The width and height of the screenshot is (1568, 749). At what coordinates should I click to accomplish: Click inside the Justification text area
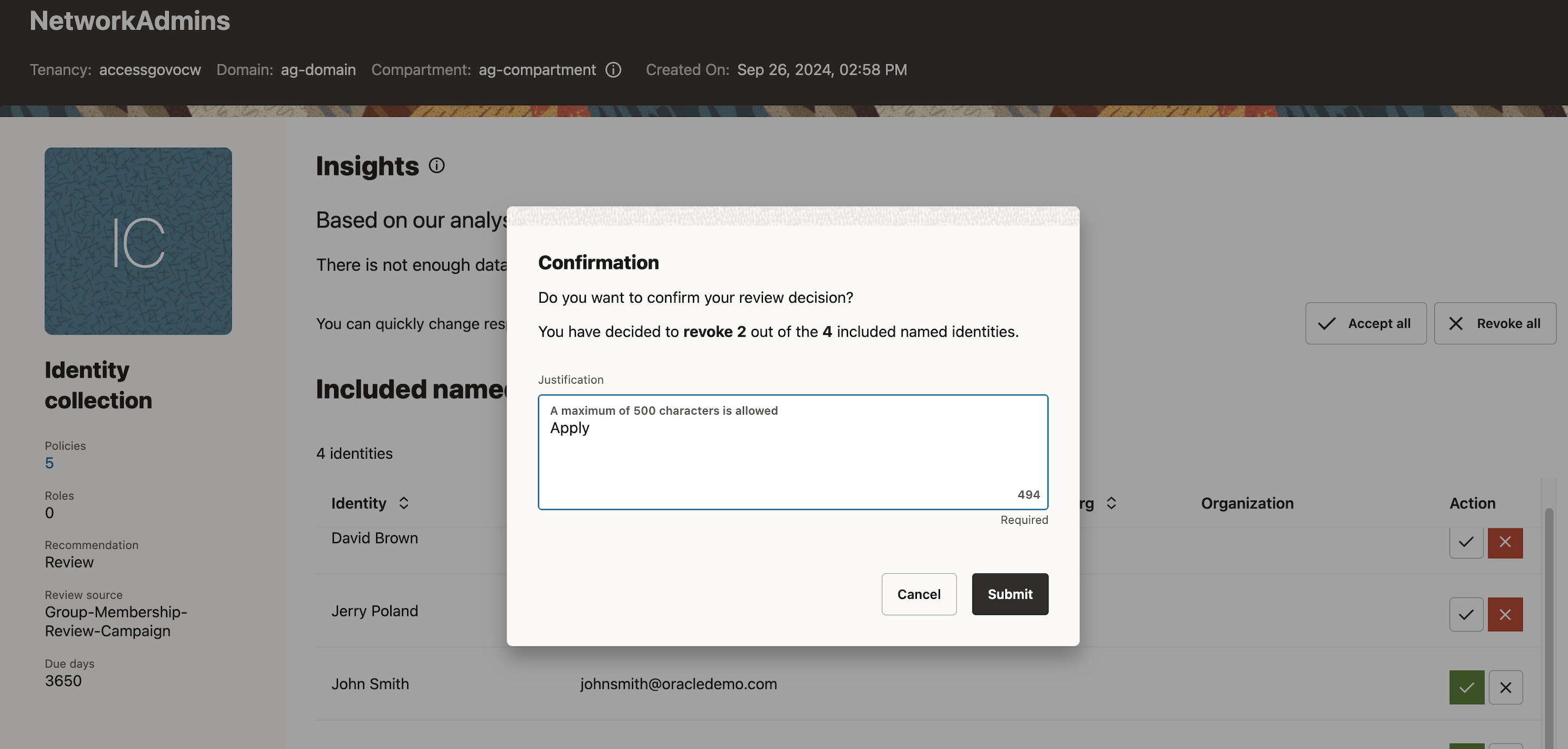[791, 453]
